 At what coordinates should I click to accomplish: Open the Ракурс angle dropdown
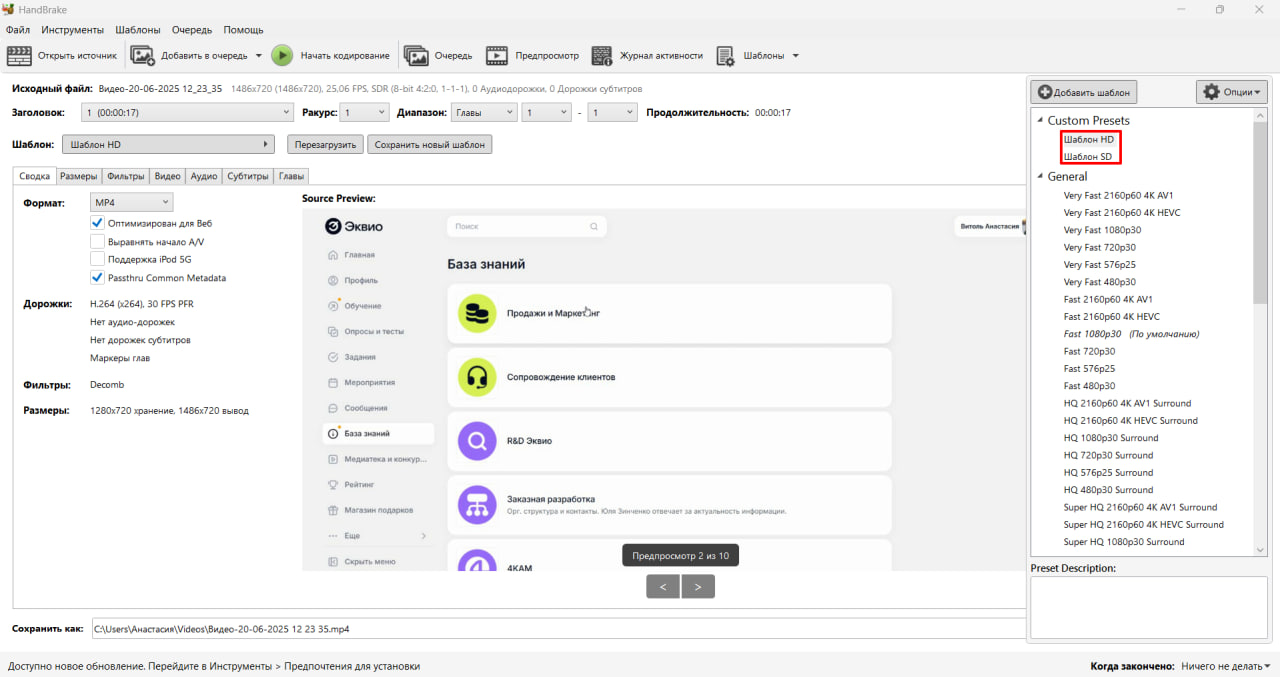pyautogui.click(x=365, y=113)
